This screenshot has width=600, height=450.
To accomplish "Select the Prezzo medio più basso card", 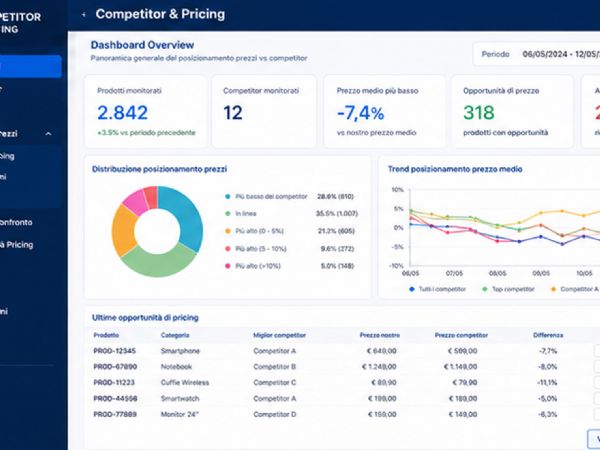I will tap(385, 111).
